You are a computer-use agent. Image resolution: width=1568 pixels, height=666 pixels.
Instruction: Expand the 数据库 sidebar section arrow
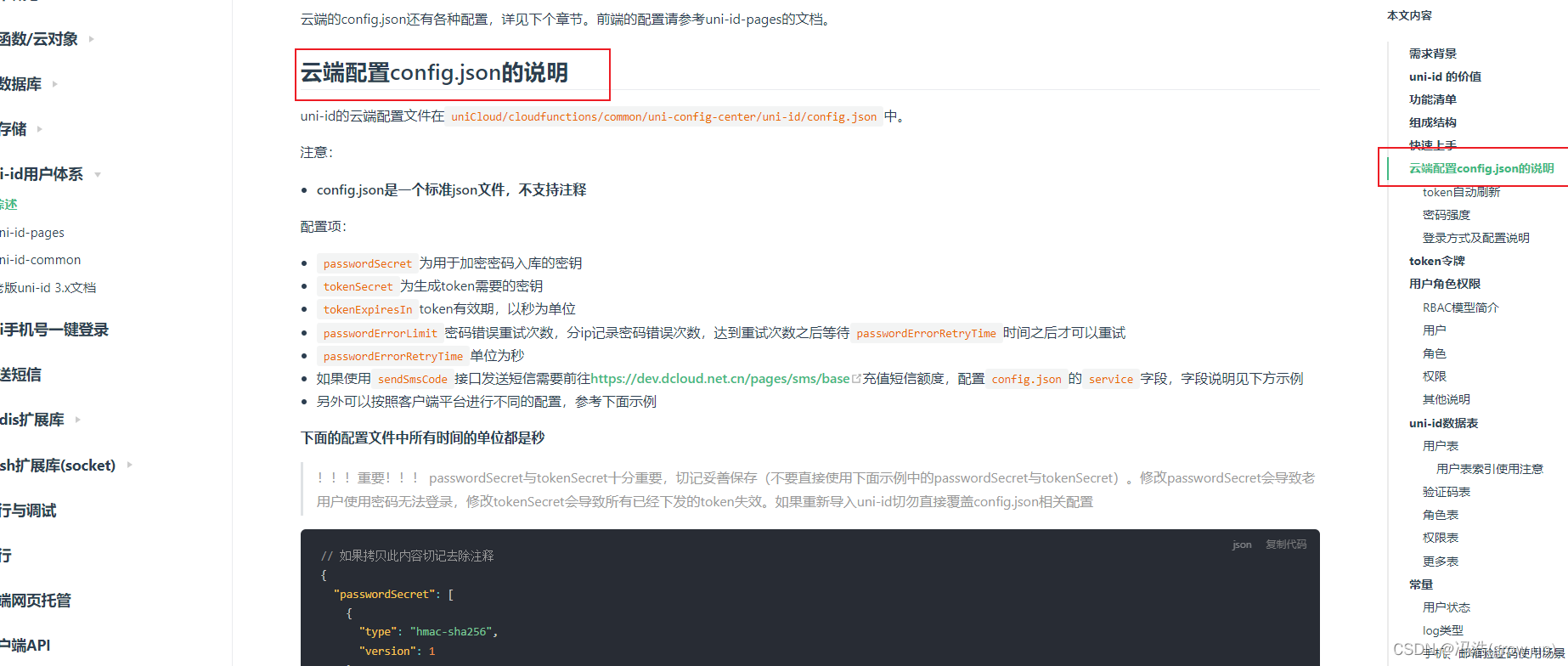55,84
